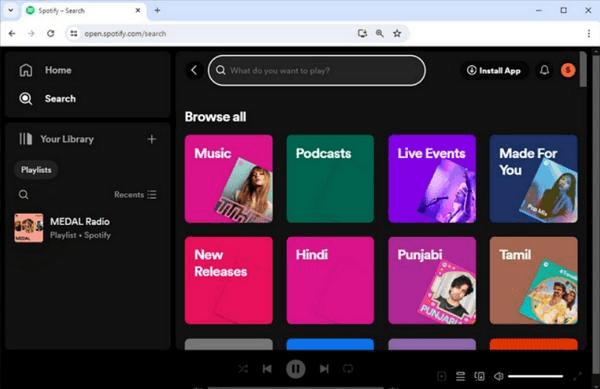This screenshot has height=389, width=600.
Task: Browse the Punjabi category
Action: (x=432, y=280)
